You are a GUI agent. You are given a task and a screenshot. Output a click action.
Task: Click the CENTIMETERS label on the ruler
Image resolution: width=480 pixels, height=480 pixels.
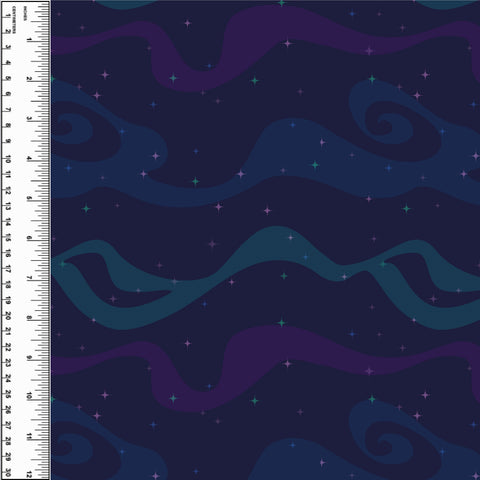(x=14, y=20)
